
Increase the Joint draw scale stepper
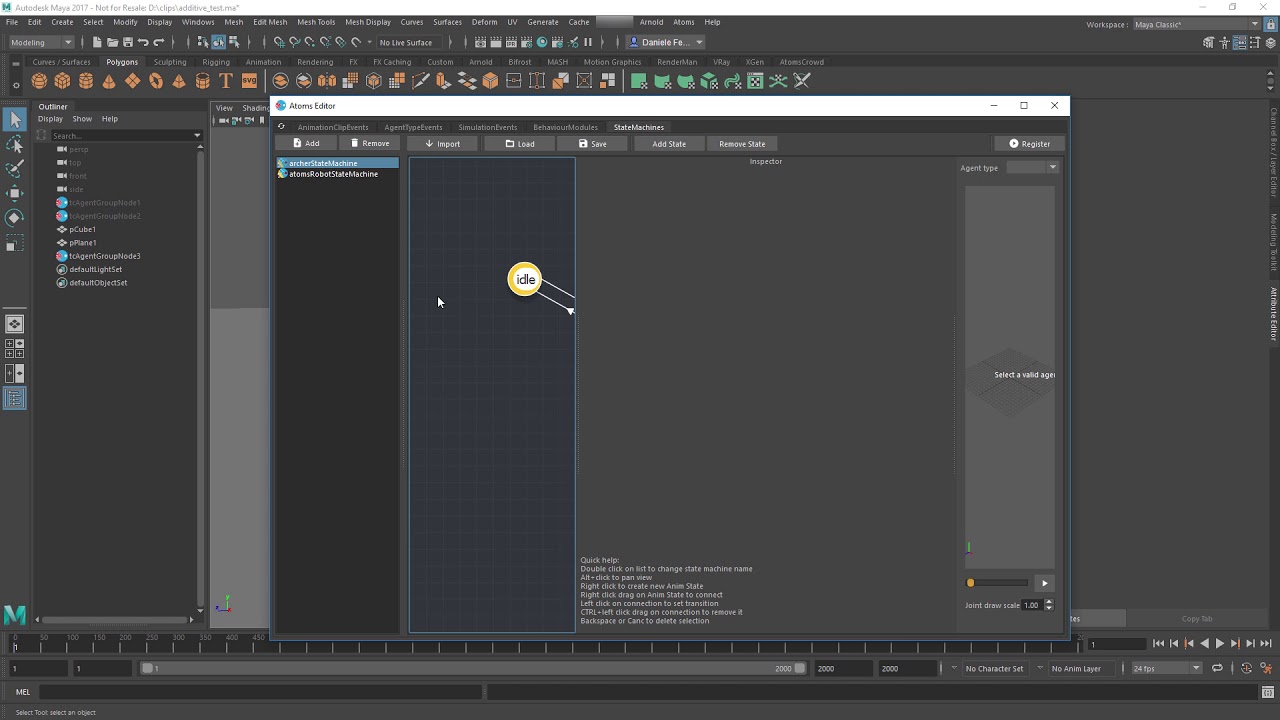click(1048, 602)
